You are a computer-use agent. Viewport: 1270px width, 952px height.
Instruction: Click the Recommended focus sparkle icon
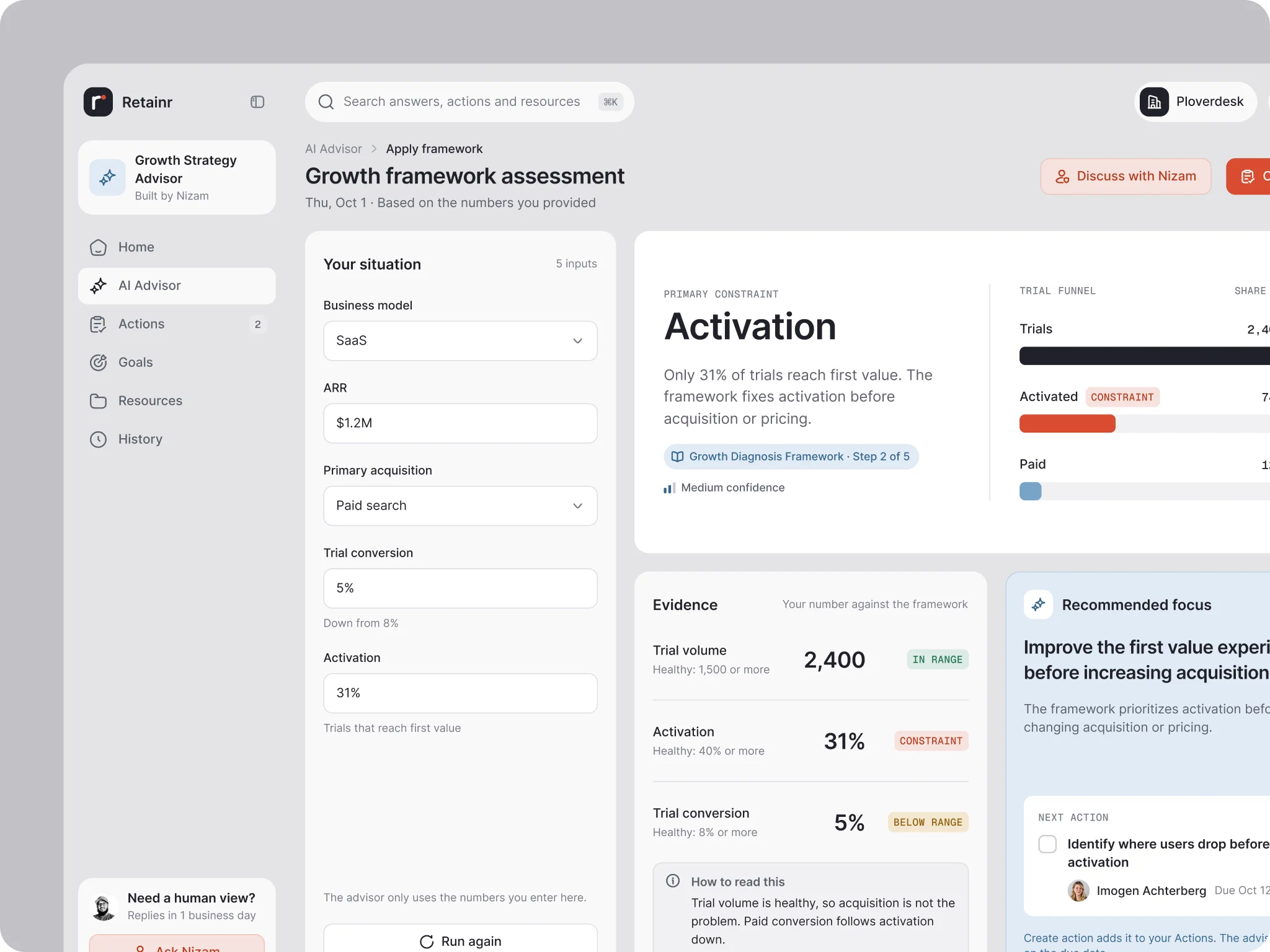[1039, 604]
